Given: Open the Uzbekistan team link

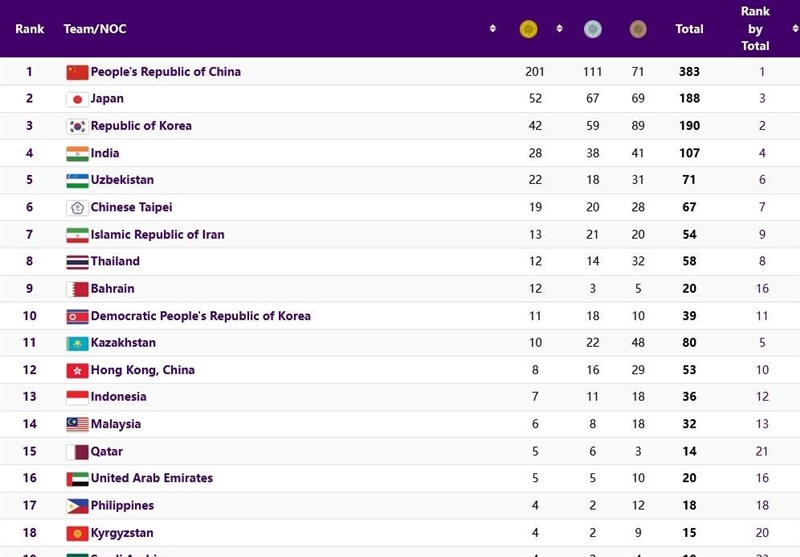Looking at the screenshot, I should click(122, 180).
